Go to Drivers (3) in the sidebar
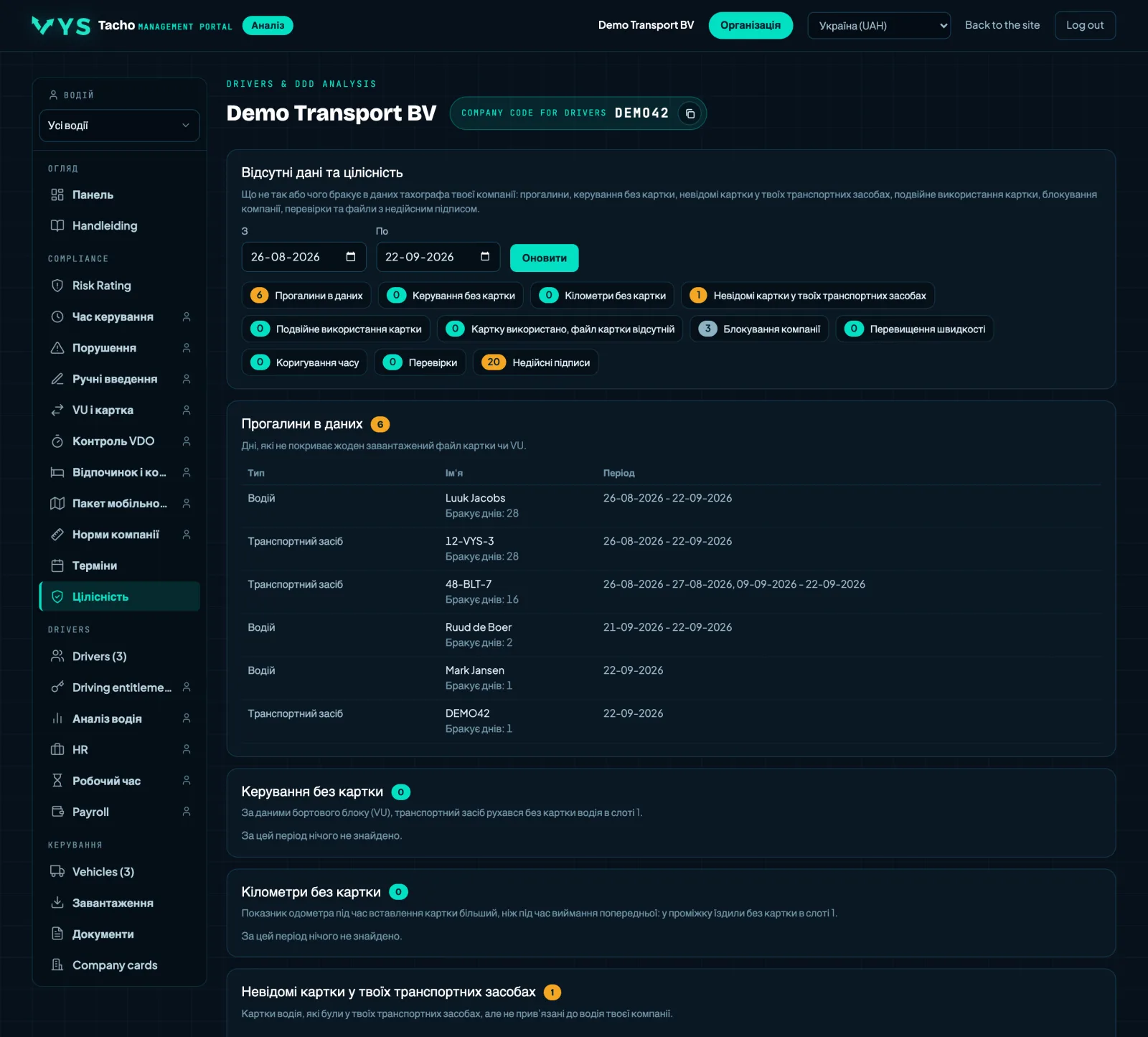Viewport: 1148px width, 1037px height. pos(119,657)
